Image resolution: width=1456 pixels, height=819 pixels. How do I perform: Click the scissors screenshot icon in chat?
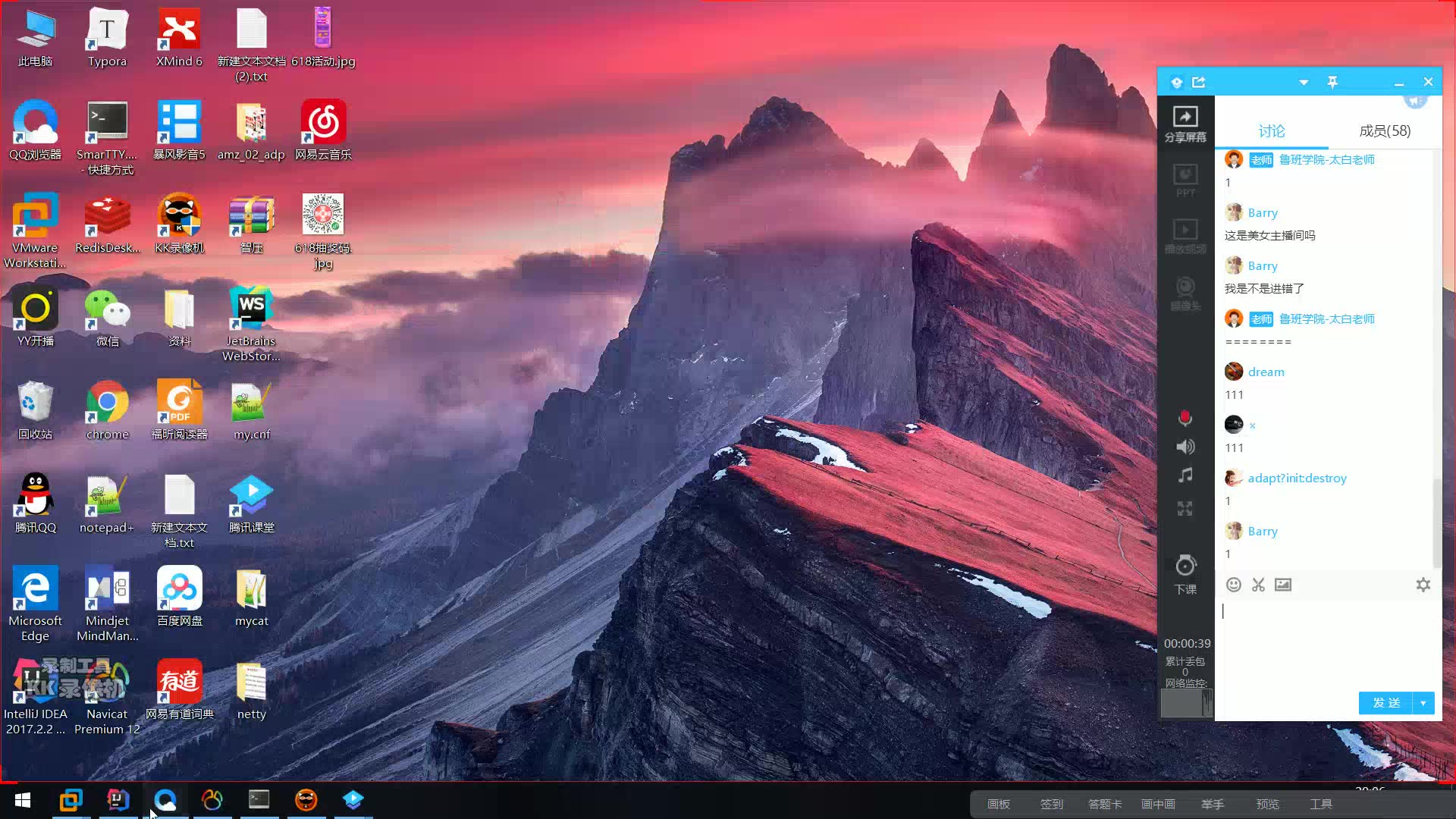pos(1258,585)
